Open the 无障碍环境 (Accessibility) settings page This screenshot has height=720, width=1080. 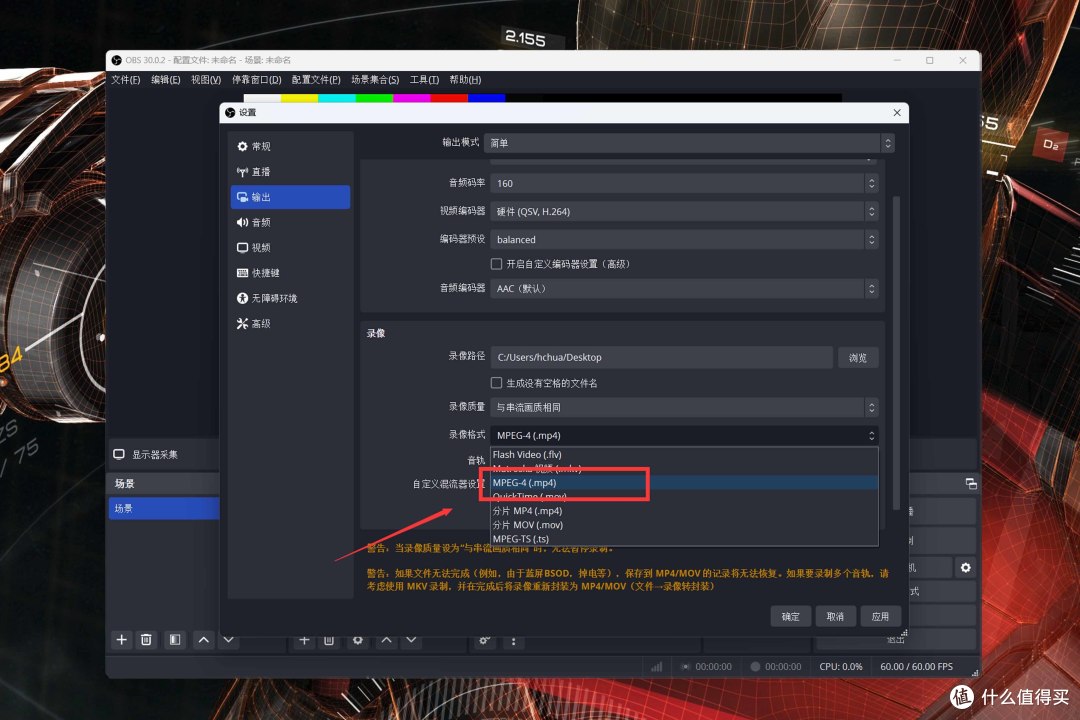click(x=290, y=298)
